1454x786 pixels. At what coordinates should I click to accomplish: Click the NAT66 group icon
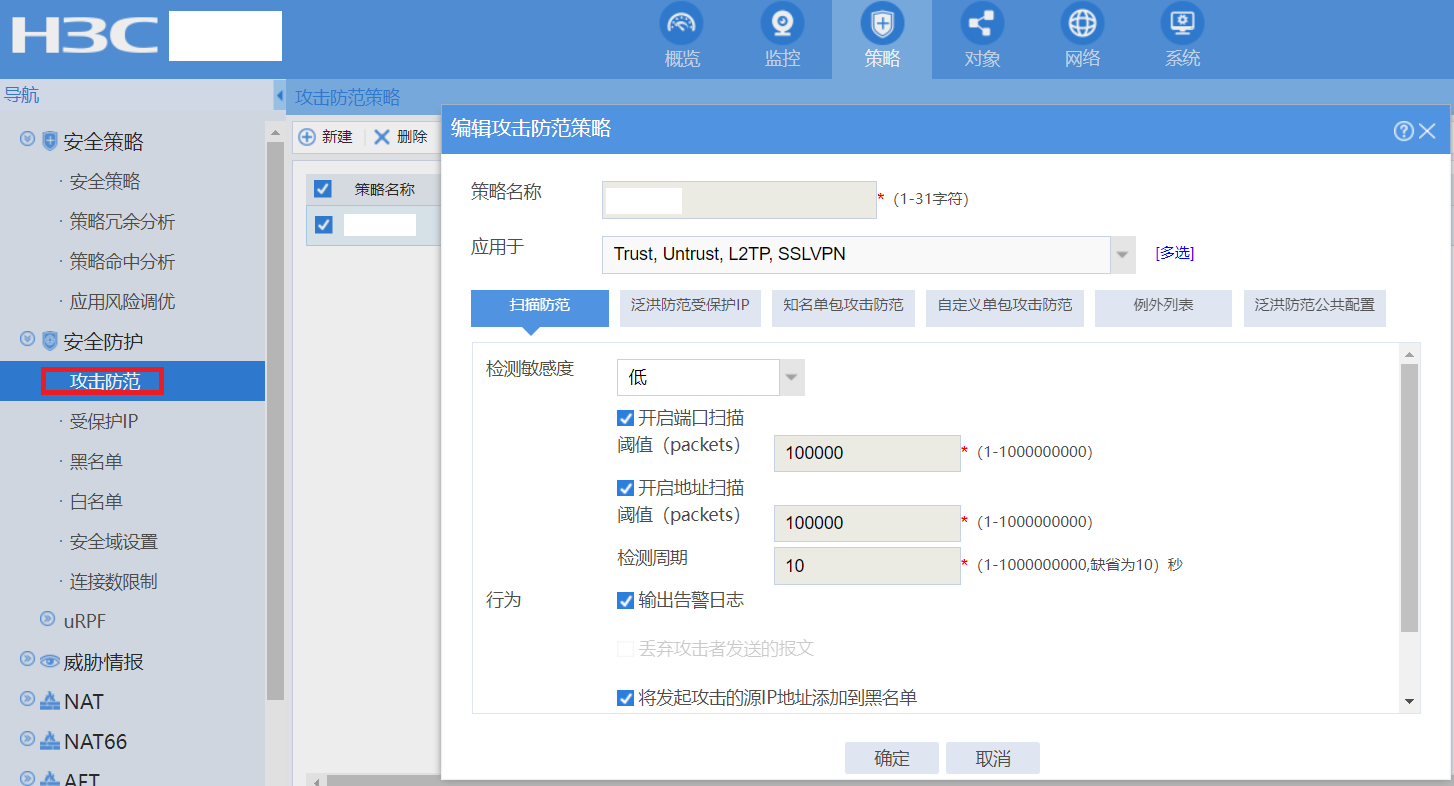[50, 741]
